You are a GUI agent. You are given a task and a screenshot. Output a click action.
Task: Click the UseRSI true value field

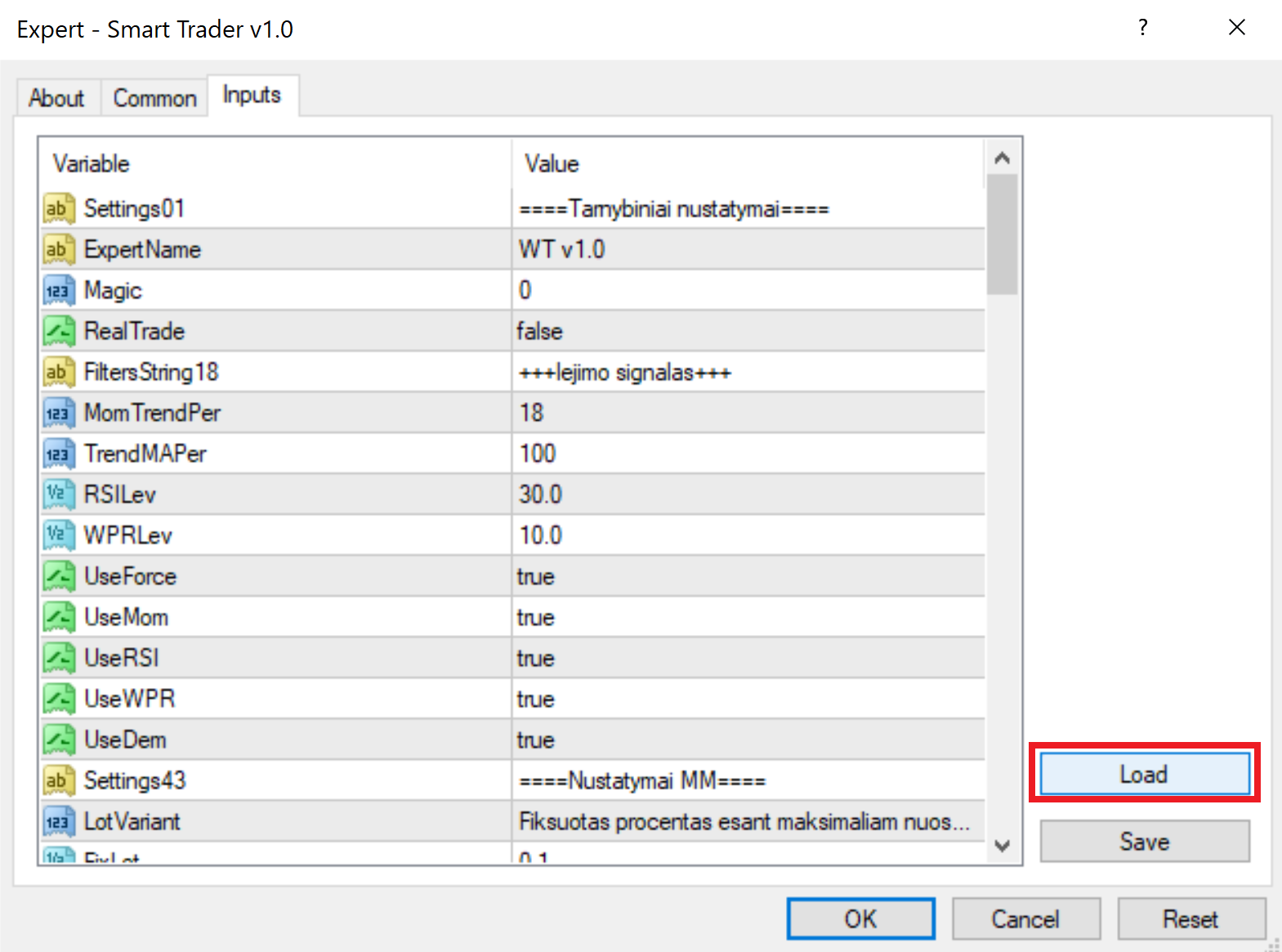pyautogui.click(x=748, y=658)
